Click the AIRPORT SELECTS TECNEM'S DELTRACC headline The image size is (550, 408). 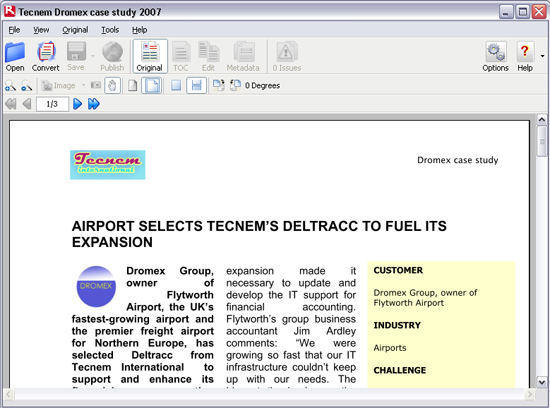tap(259, 234)
